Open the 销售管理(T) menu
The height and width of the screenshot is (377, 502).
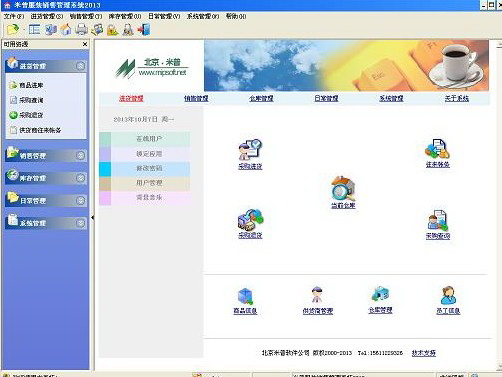click(x=86, y=16)
